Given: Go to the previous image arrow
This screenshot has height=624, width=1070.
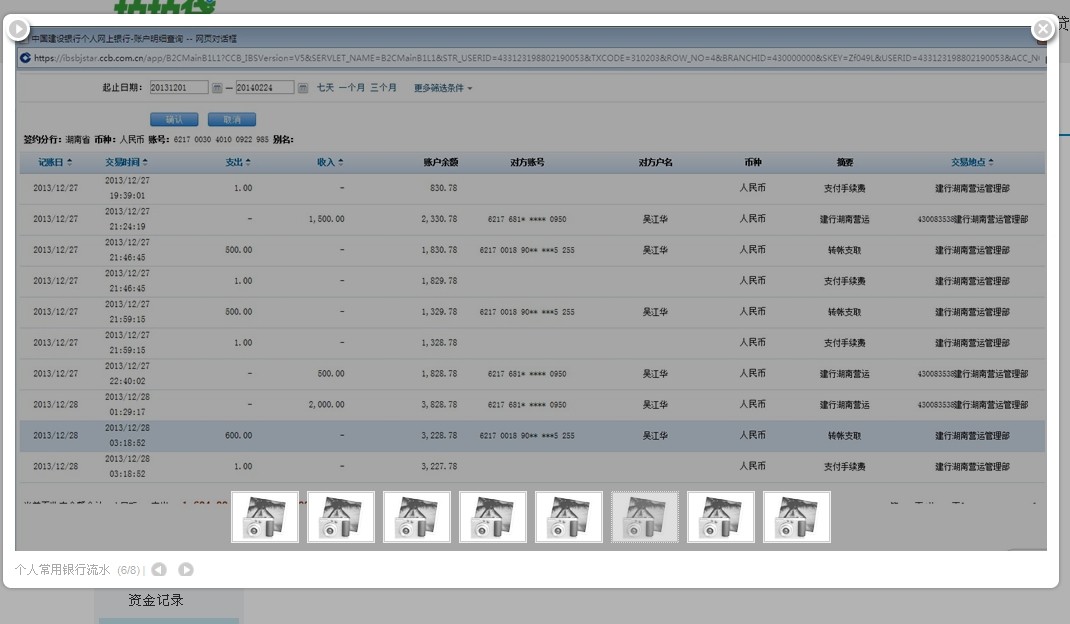Looking at the screenshot, I should pos(159,570).
